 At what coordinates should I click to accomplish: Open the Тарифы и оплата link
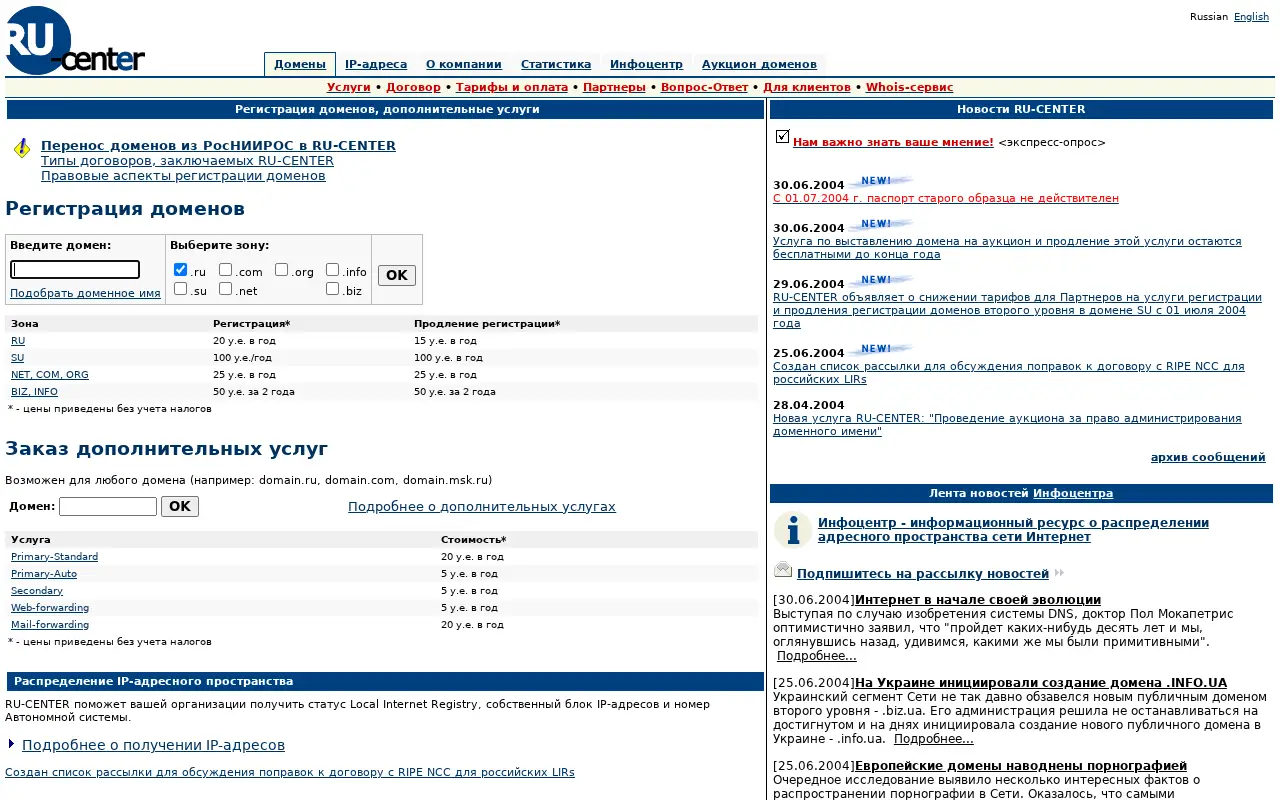[512, 87]
